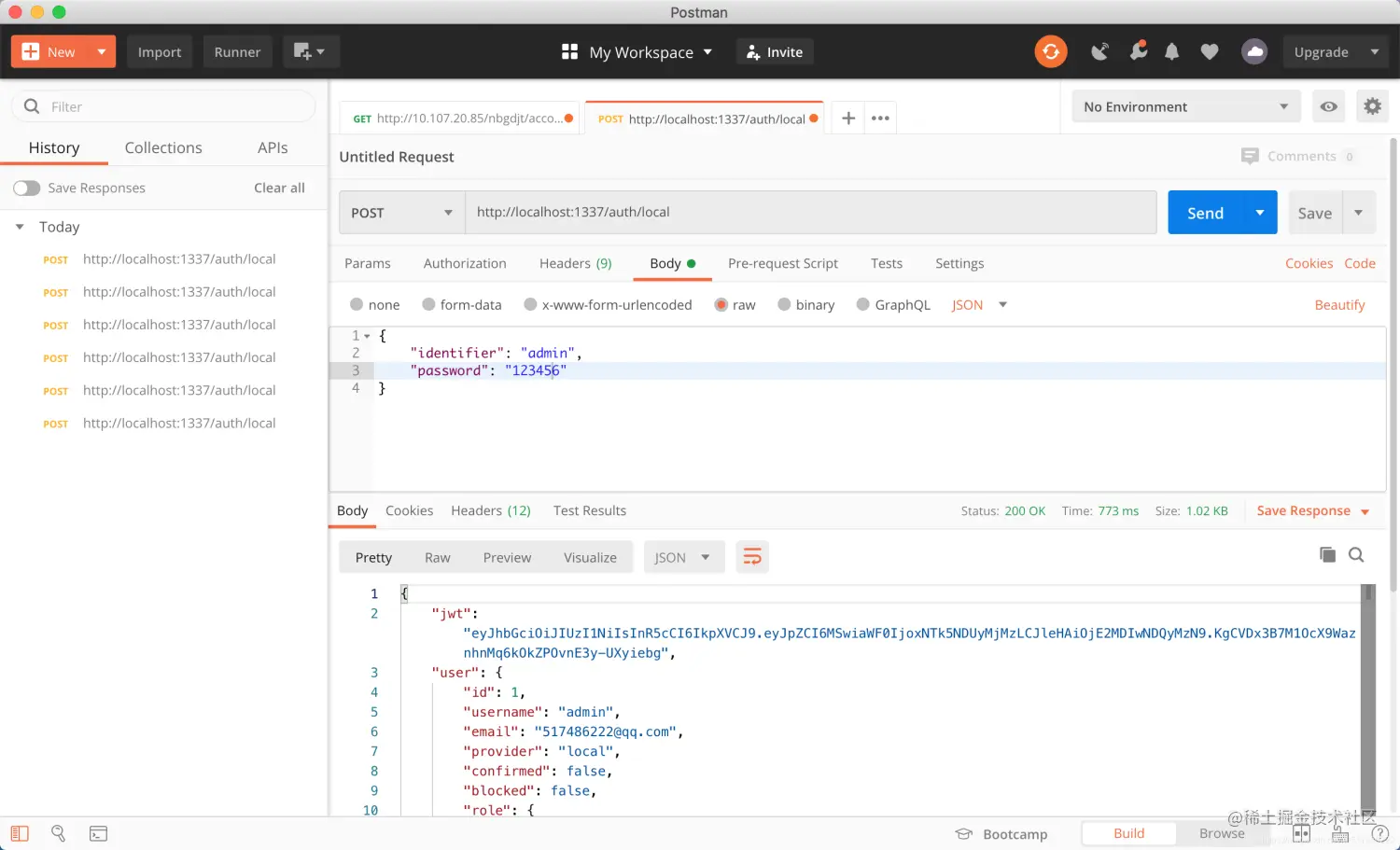Toggle response line wrapping icon
This screenshot has width=1400, height=850.
[752, 557]
